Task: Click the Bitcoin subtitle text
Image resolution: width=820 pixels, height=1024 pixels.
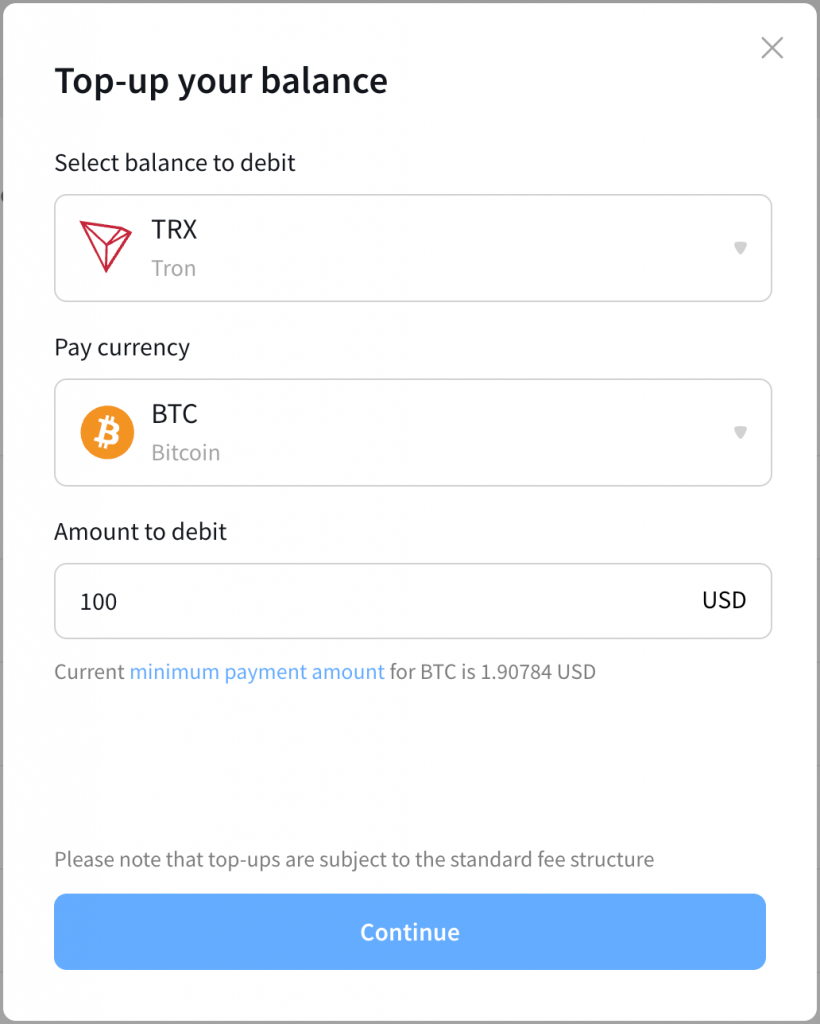Action: point(185,452)
